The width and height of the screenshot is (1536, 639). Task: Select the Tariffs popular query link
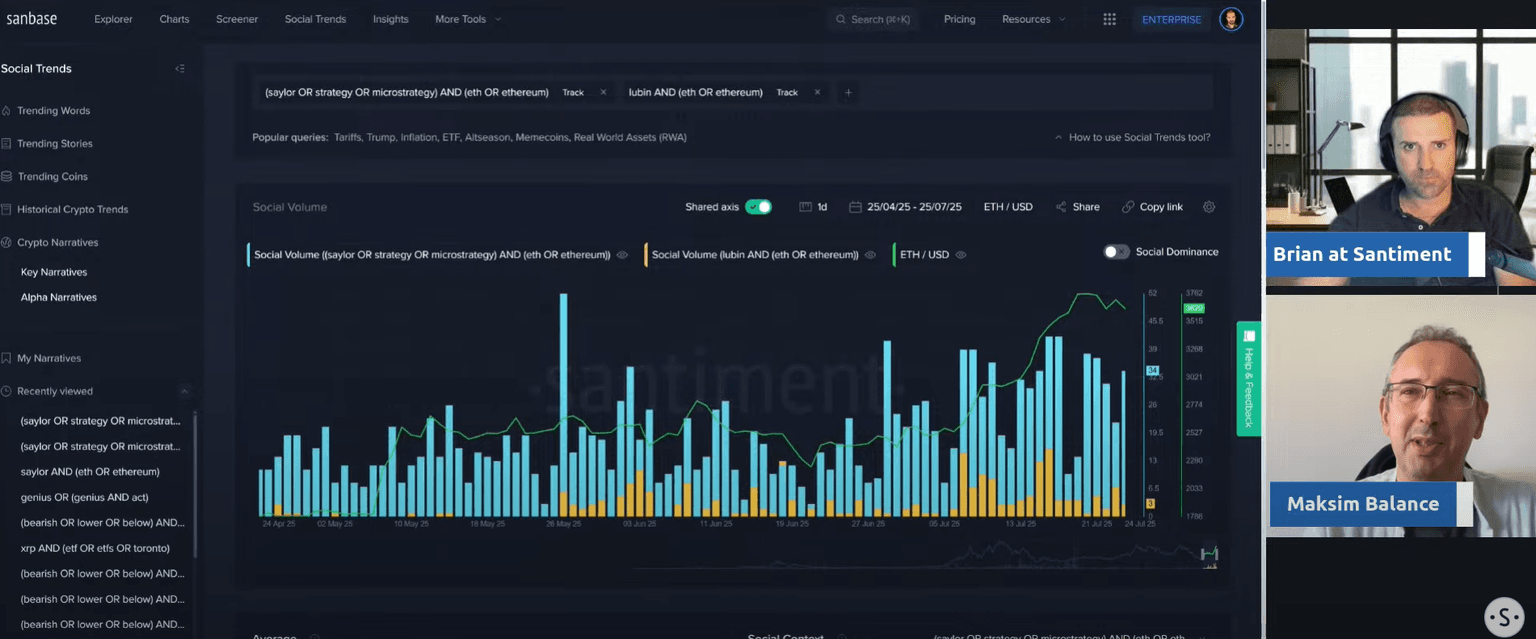pyautogui.click(x=347, y=137)
